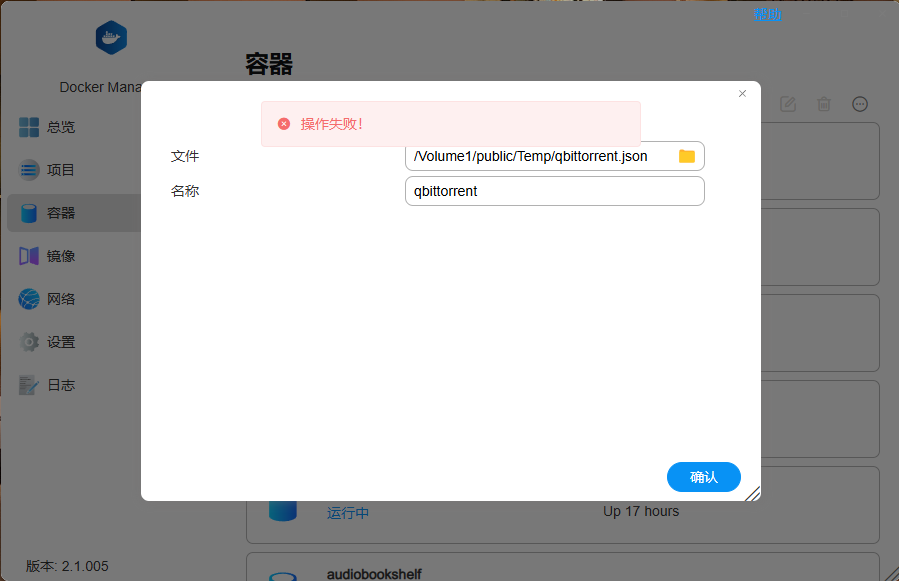Click the 网络 globe icon
The image size is (899, 581).
[29, 299]
